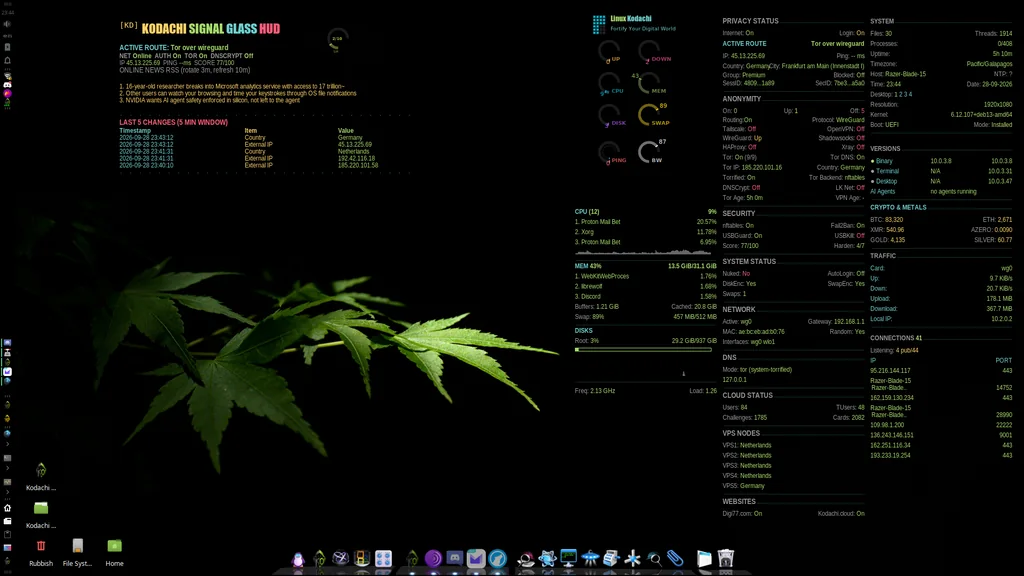Expand the chevron directly above the home icon
Image resolution: width=1024 pixels, height=576 pixels.
coord(7,492)
